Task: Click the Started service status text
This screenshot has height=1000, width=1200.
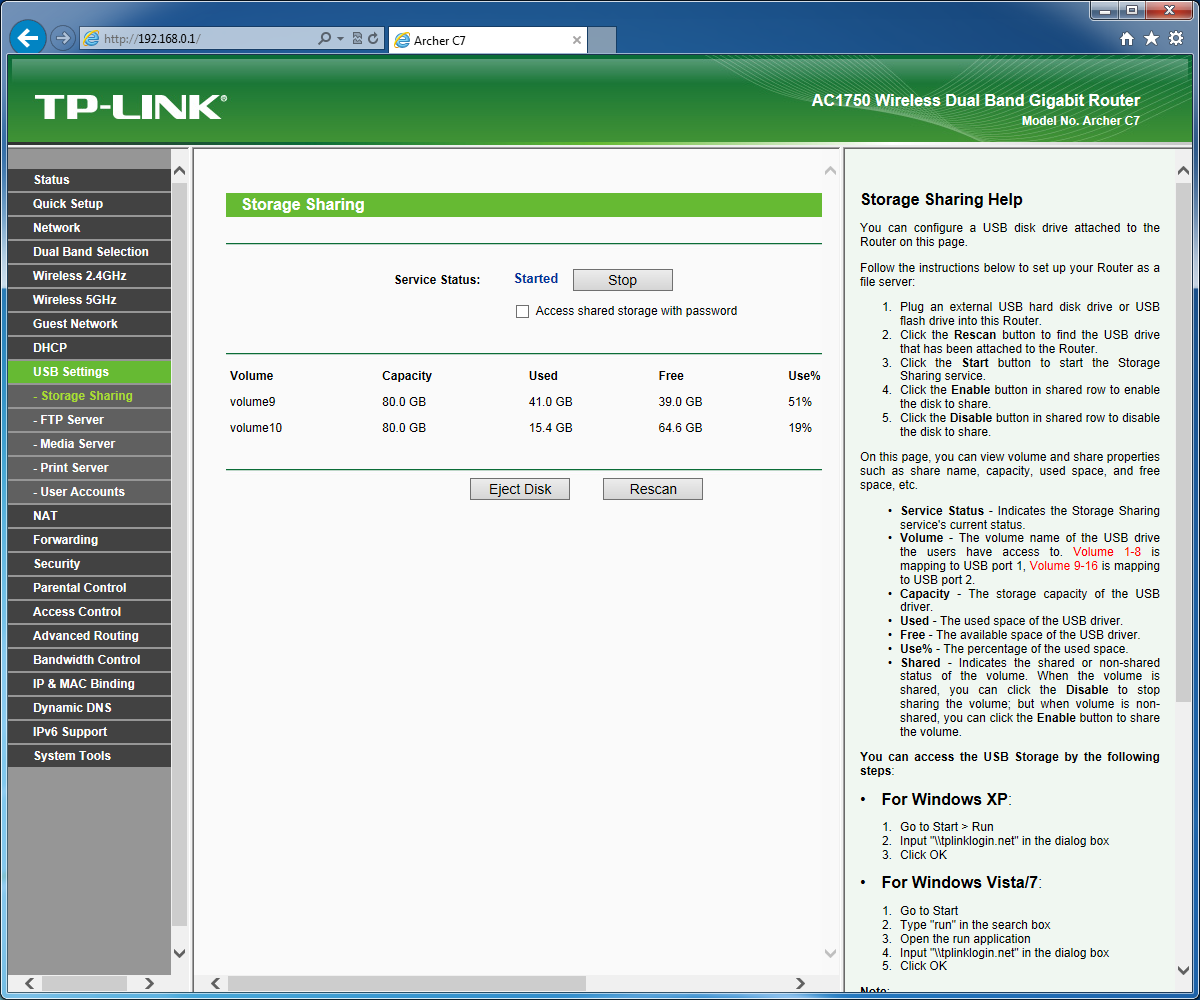Action: pos(536,279)
